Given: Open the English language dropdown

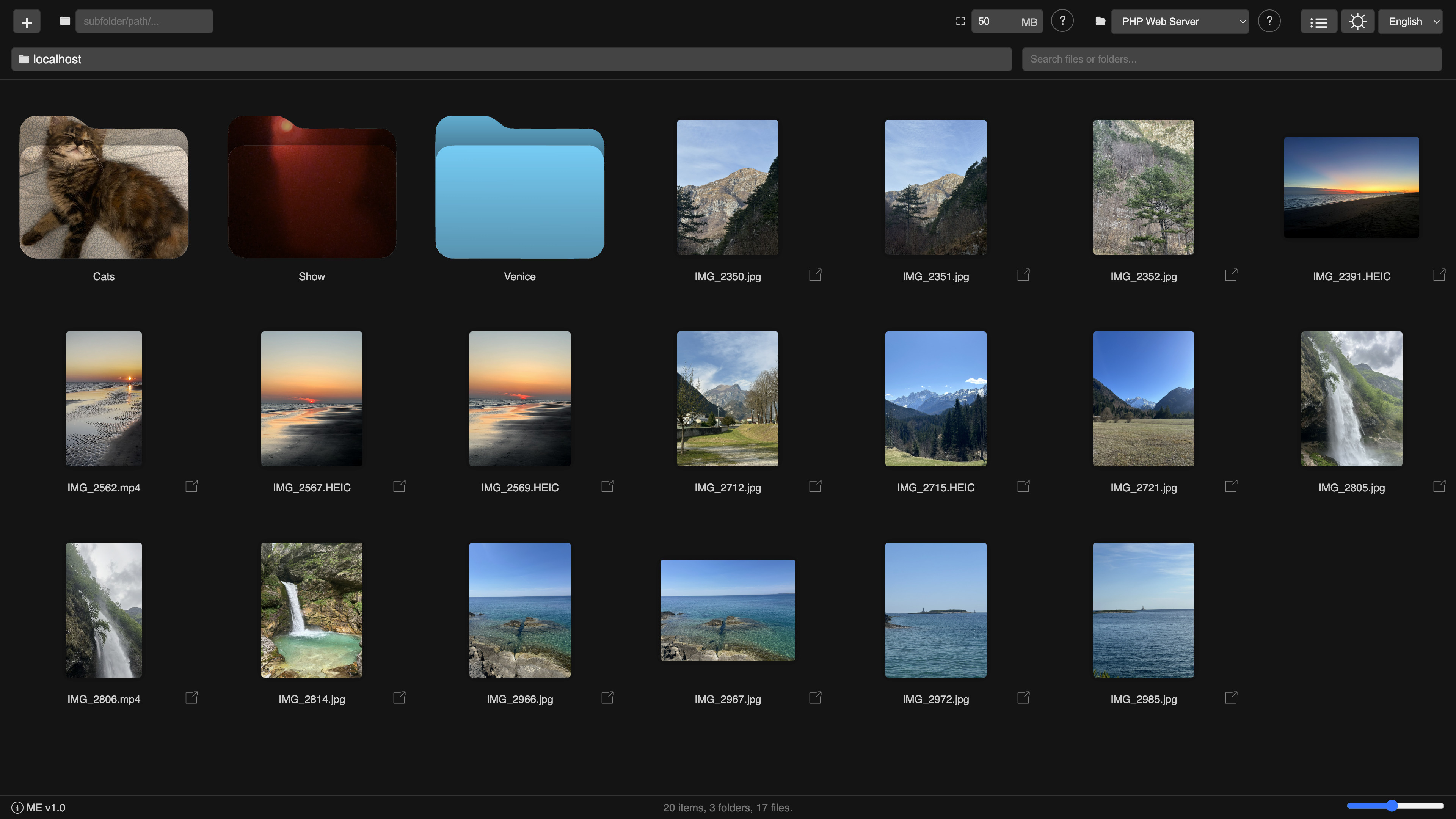Looking at the screenshot, I should (x=1411, y=22).
